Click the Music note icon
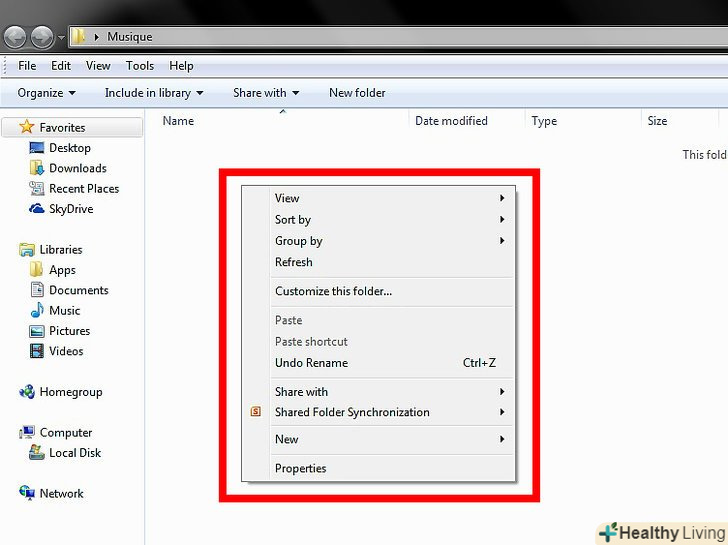Screen dimensions: 728x545 click(37, 310)
